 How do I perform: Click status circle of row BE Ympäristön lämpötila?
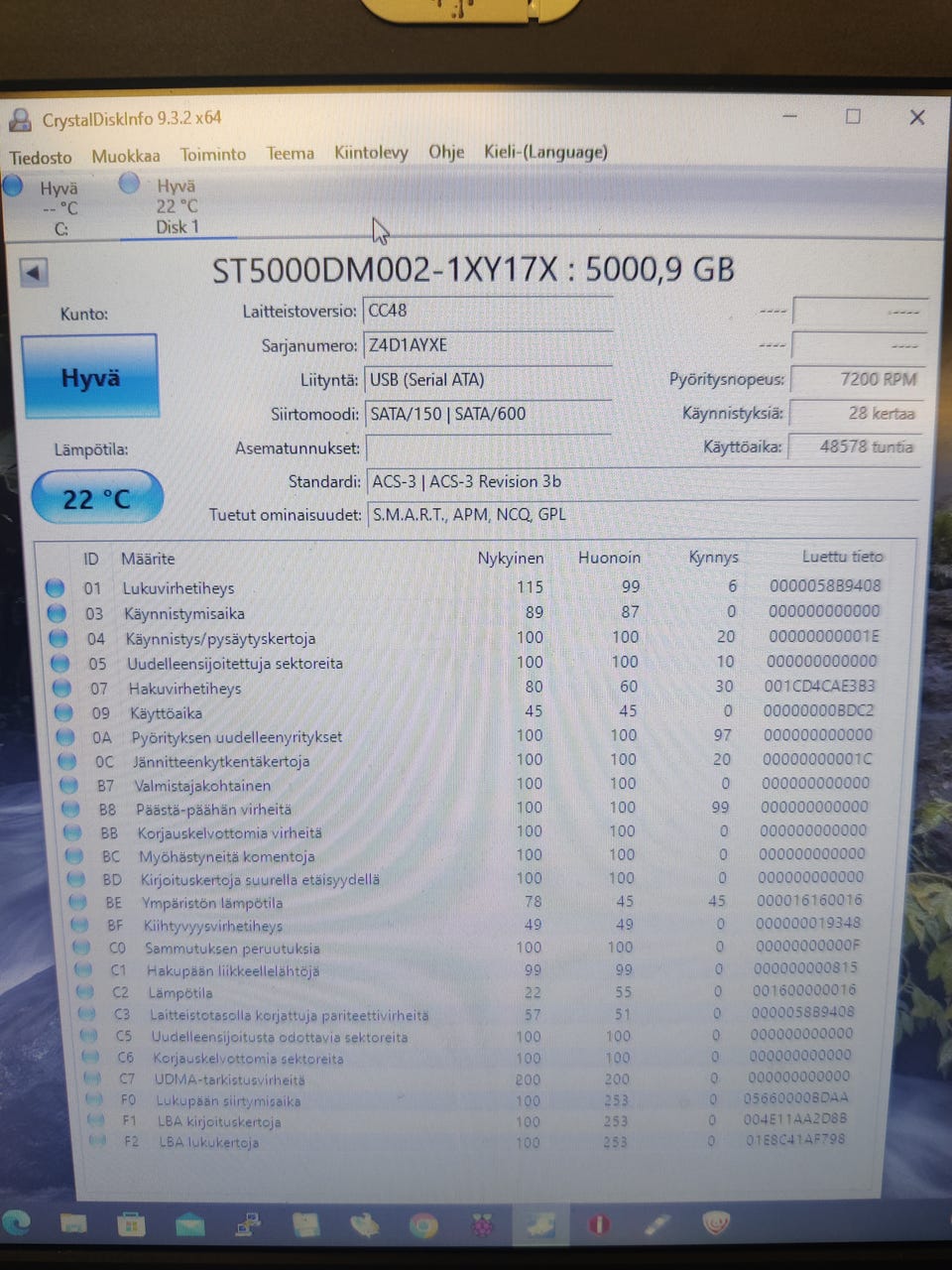coord(78,903)
